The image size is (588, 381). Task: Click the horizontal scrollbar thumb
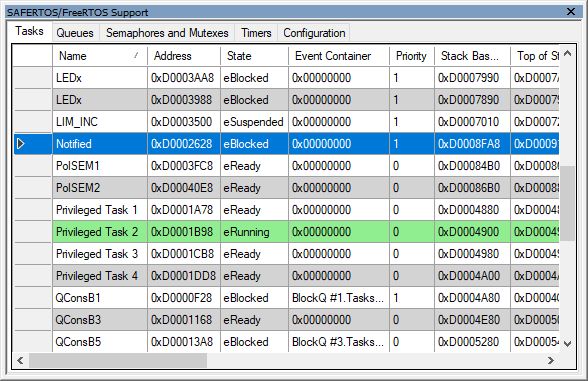tap(118, 360)
